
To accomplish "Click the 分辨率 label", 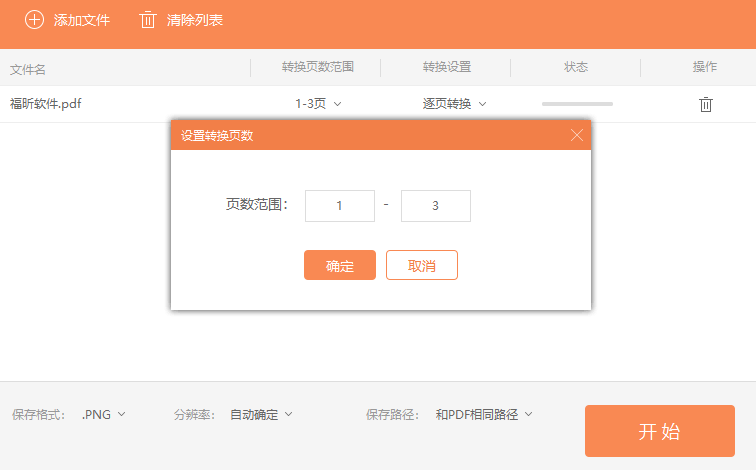I will coord(194,415).
